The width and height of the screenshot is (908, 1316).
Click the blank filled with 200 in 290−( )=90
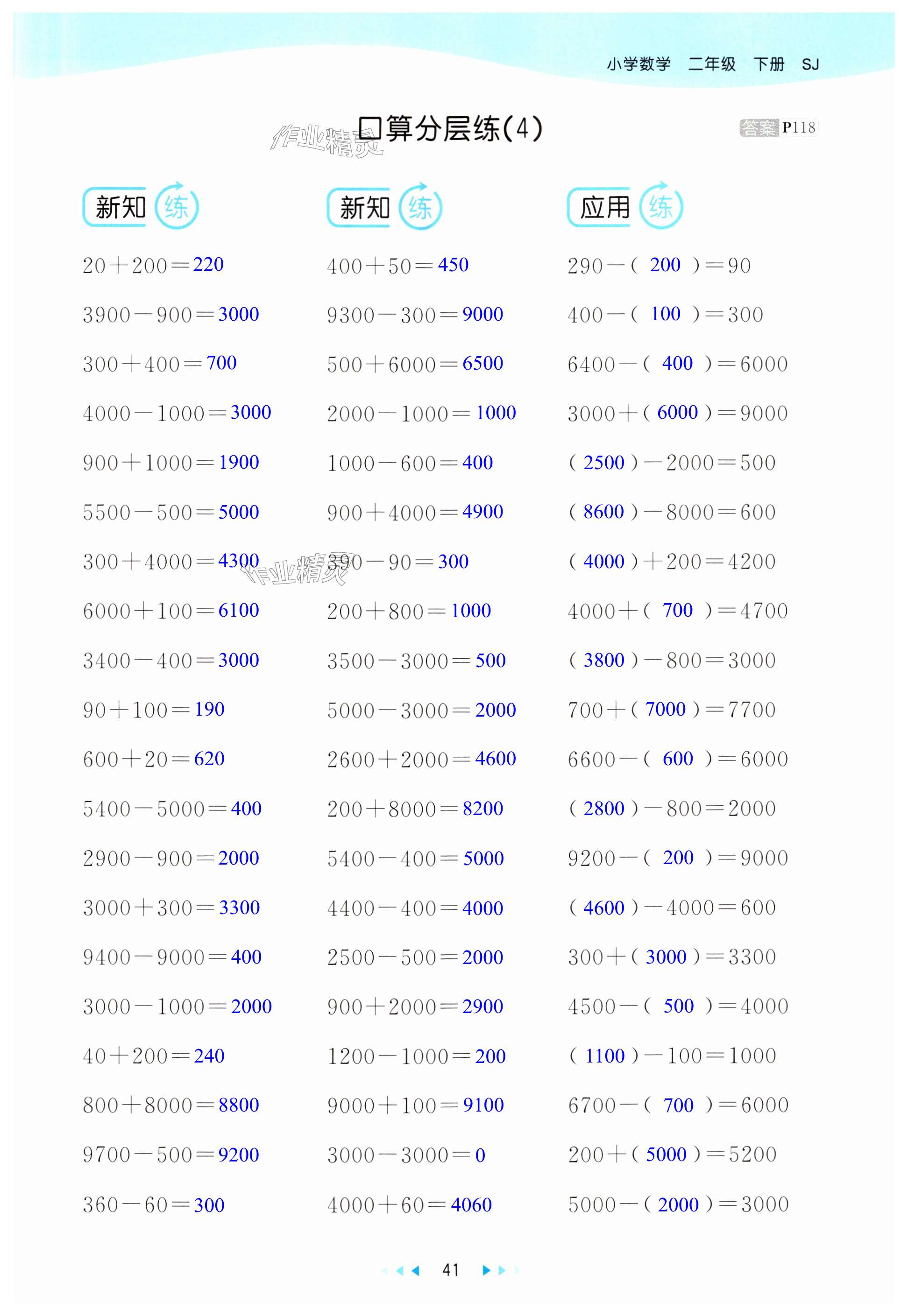665,265
